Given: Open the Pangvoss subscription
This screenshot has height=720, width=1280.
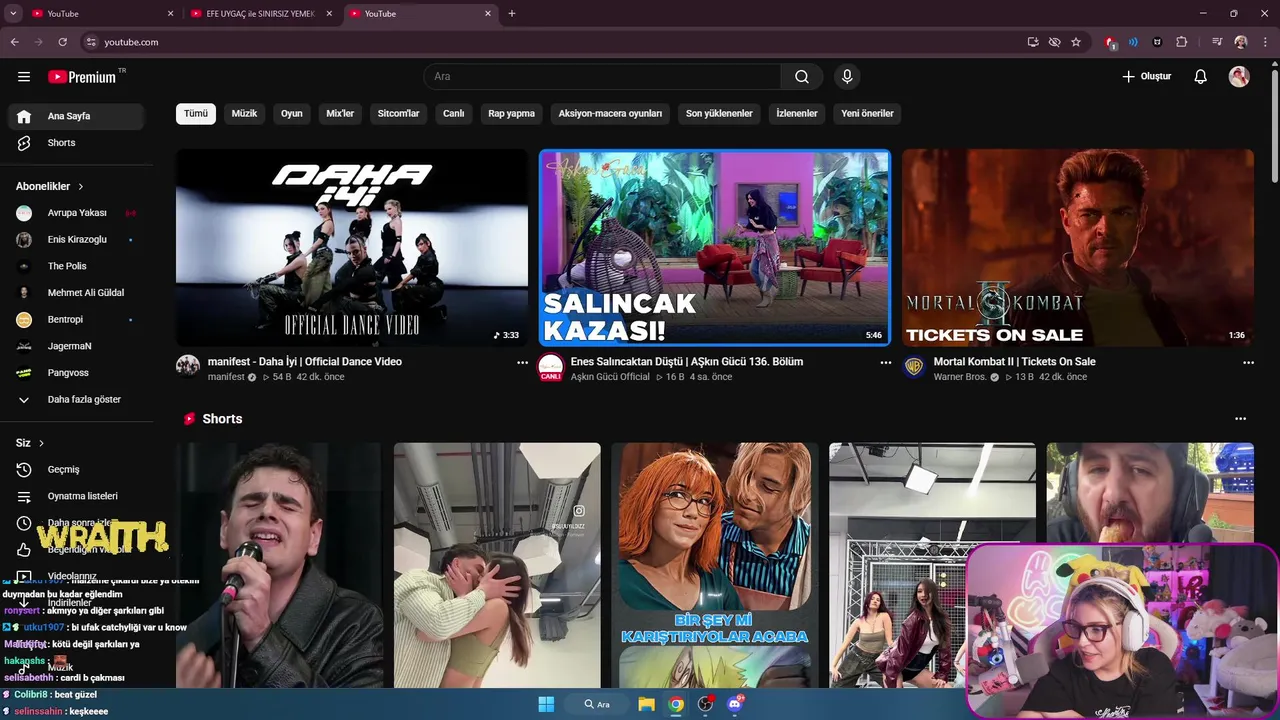Looking at the screenshot, I should pos(77,373).
